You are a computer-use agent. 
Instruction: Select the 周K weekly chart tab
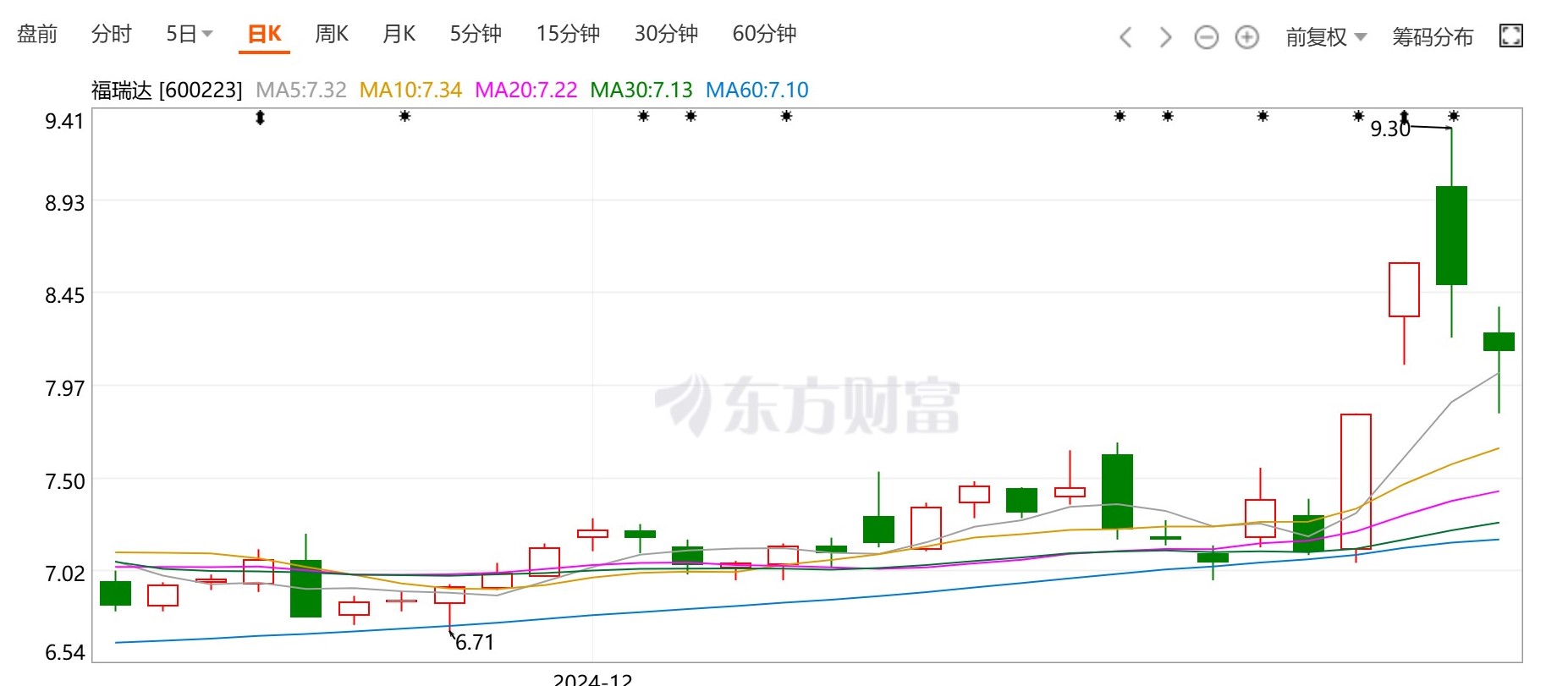332,34
